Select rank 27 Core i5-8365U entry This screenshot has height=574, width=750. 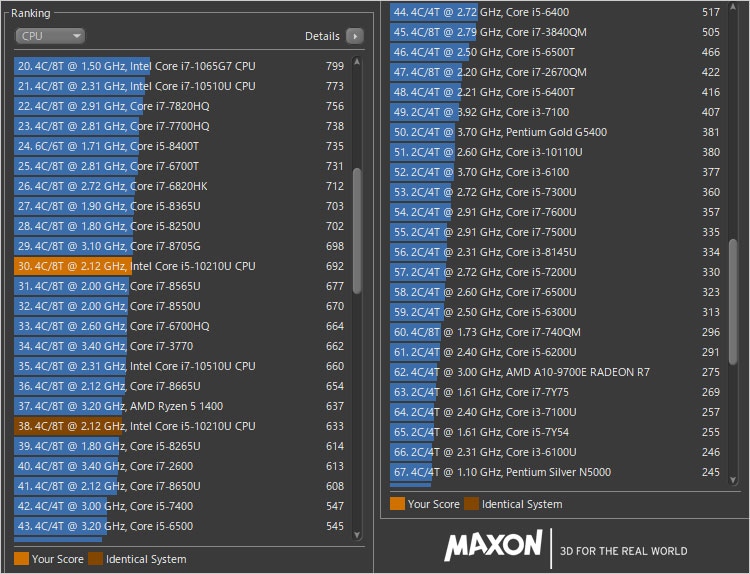179,206
